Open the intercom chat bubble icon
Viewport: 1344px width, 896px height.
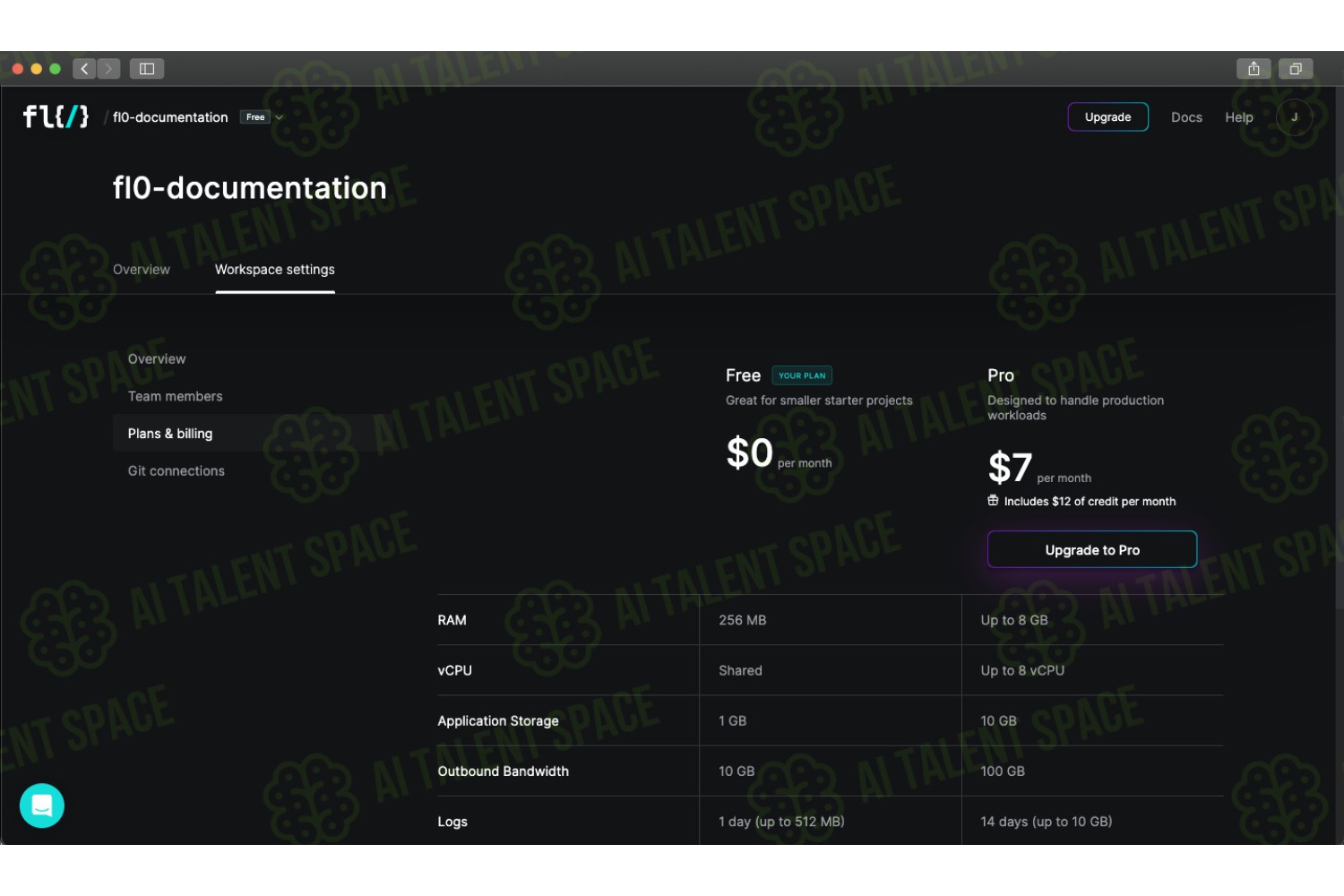pyautogui.click(x=42, y=806)
